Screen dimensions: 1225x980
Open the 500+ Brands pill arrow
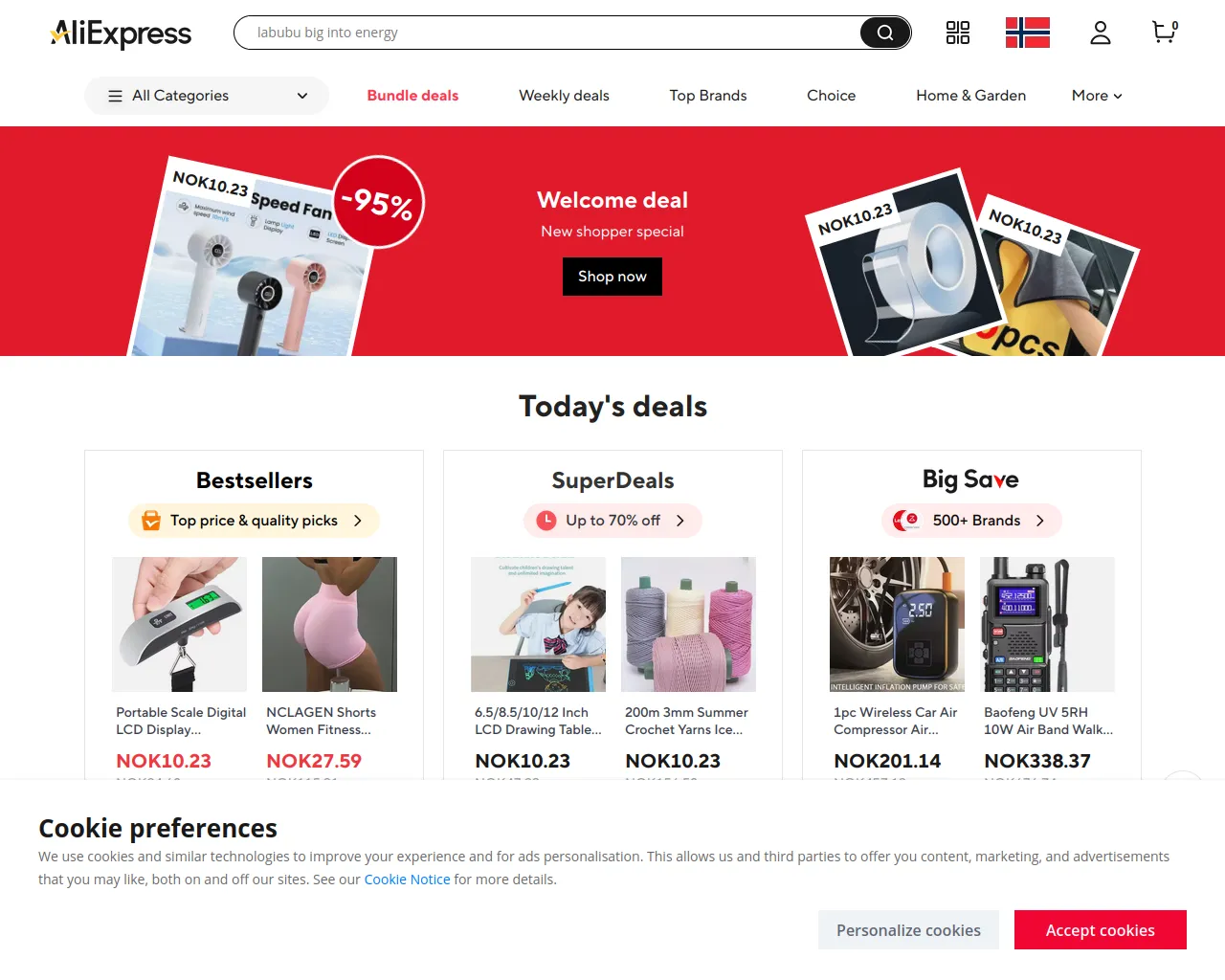click(x=1040, y=521)
